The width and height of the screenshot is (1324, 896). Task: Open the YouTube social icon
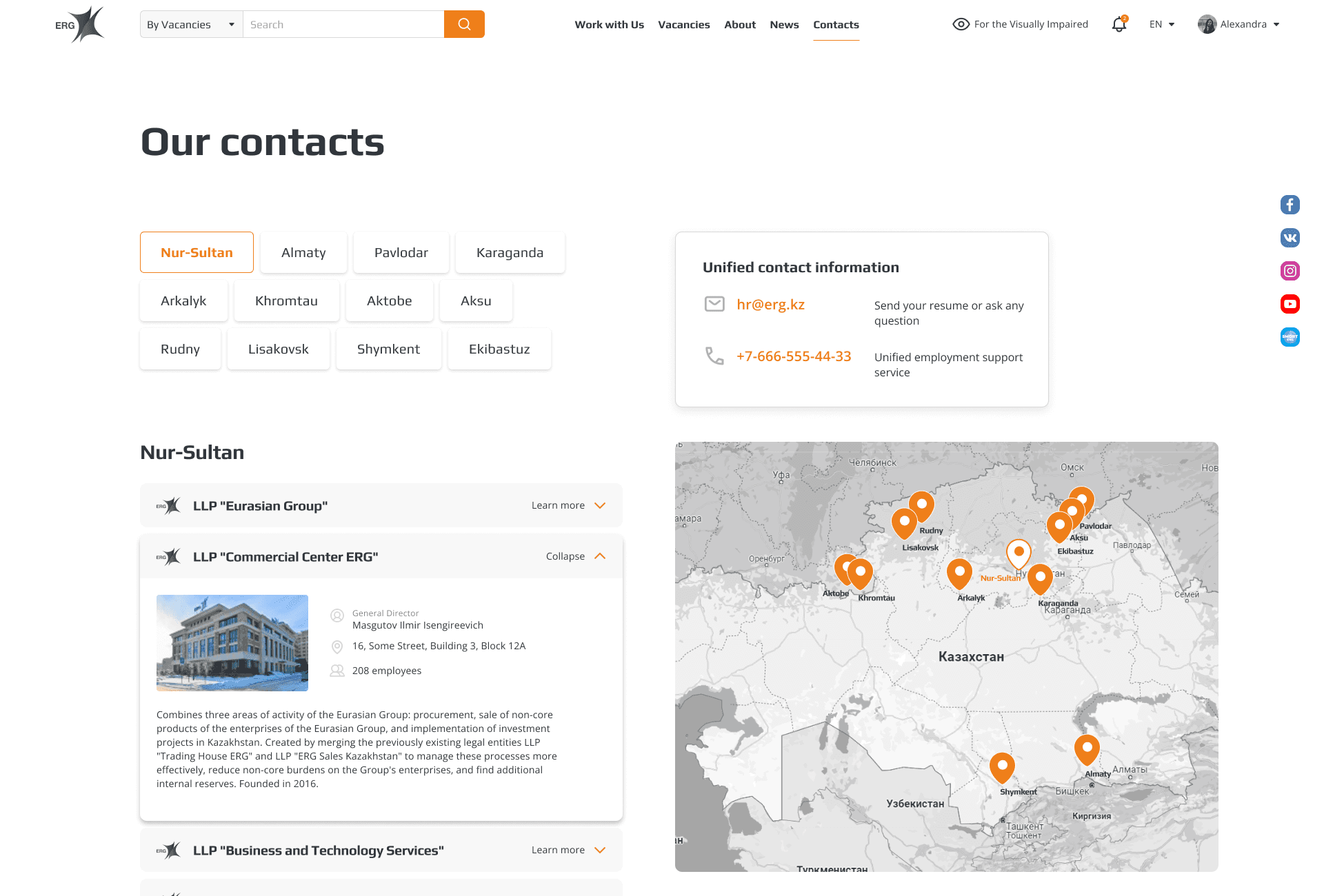[x=1290, y=304]
